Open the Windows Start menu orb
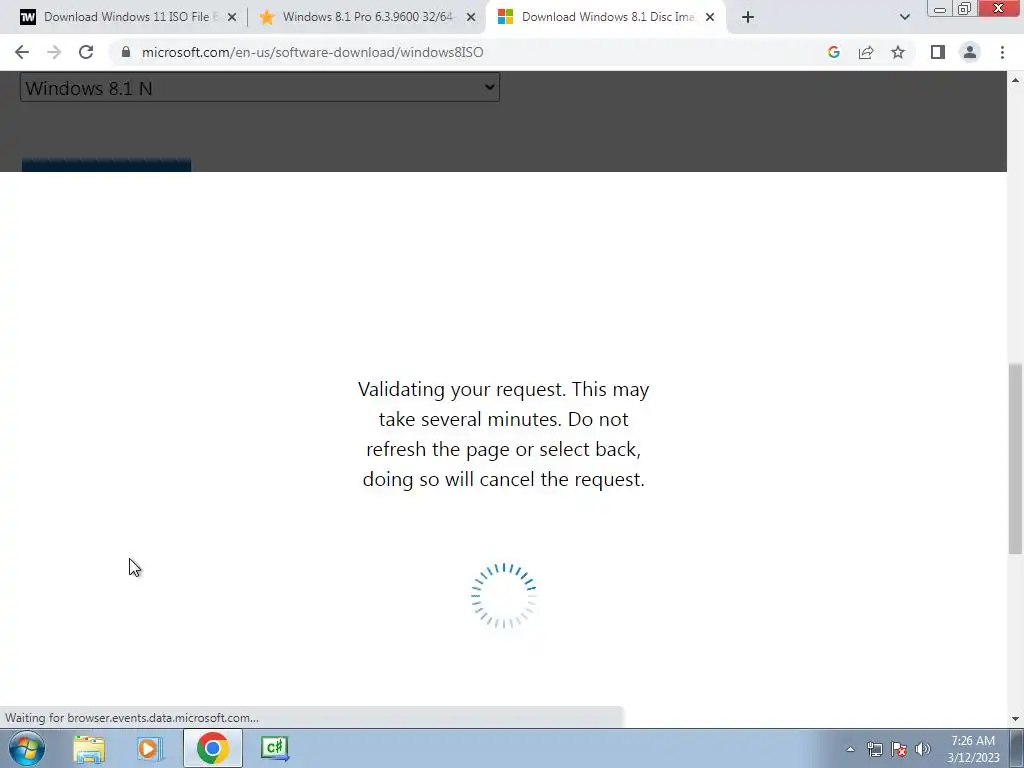Screen dimensions: 1024x768 [x=27, y=748]
